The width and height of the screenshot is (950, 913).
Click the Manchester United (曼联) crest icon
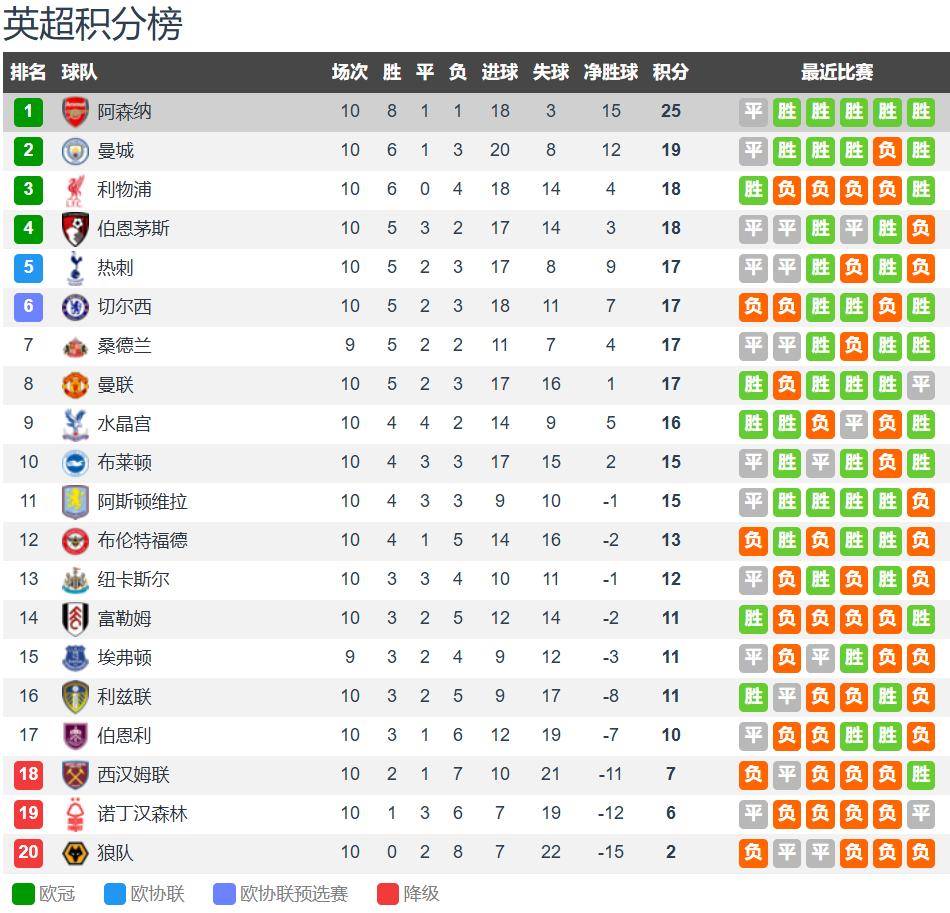tap(75, 384)
